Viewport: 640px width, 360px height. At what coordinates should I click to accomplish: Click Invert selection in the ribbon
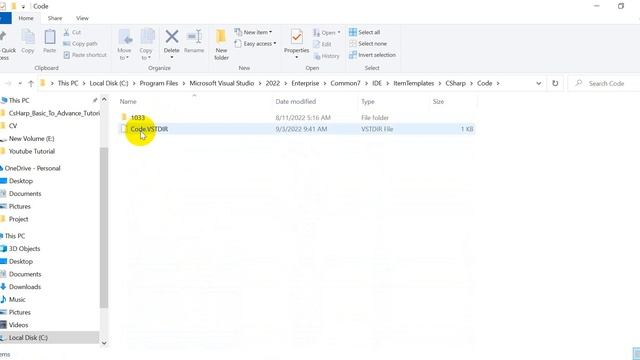click(x=372, y=55)
